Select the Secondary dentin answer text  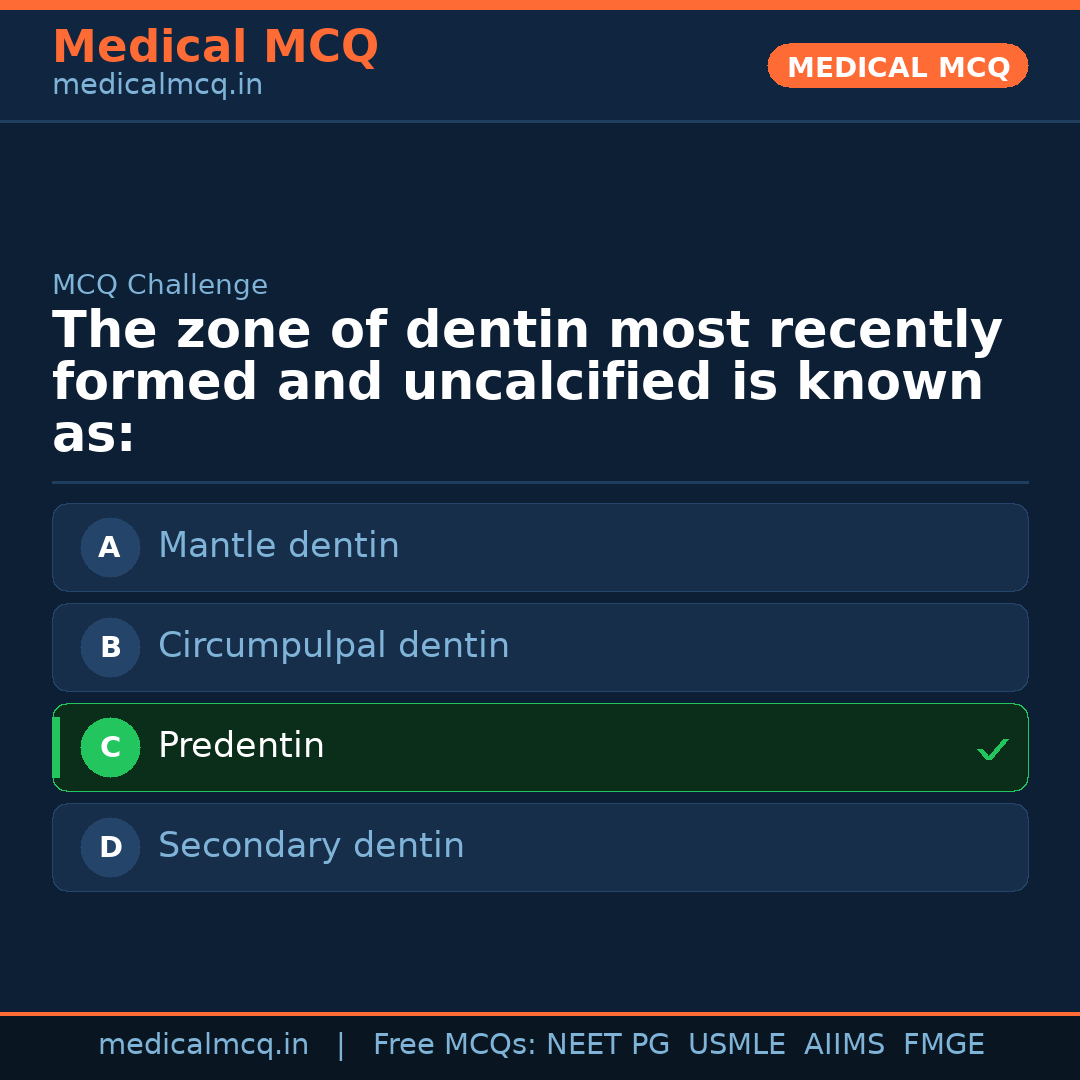[311, 846]
